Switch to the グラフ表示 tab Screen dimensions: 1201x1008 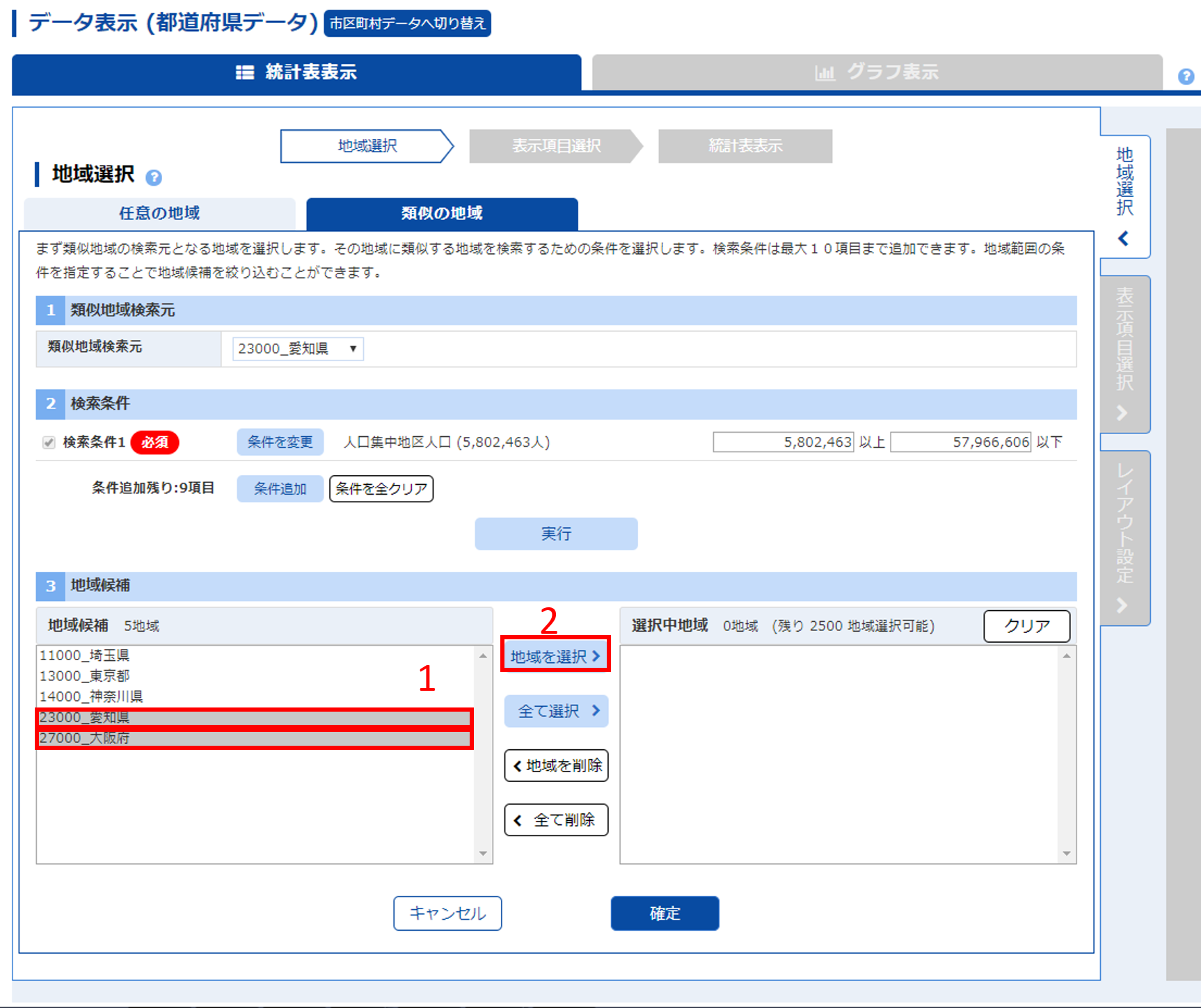pyautogui.click(x=877, y=72)
